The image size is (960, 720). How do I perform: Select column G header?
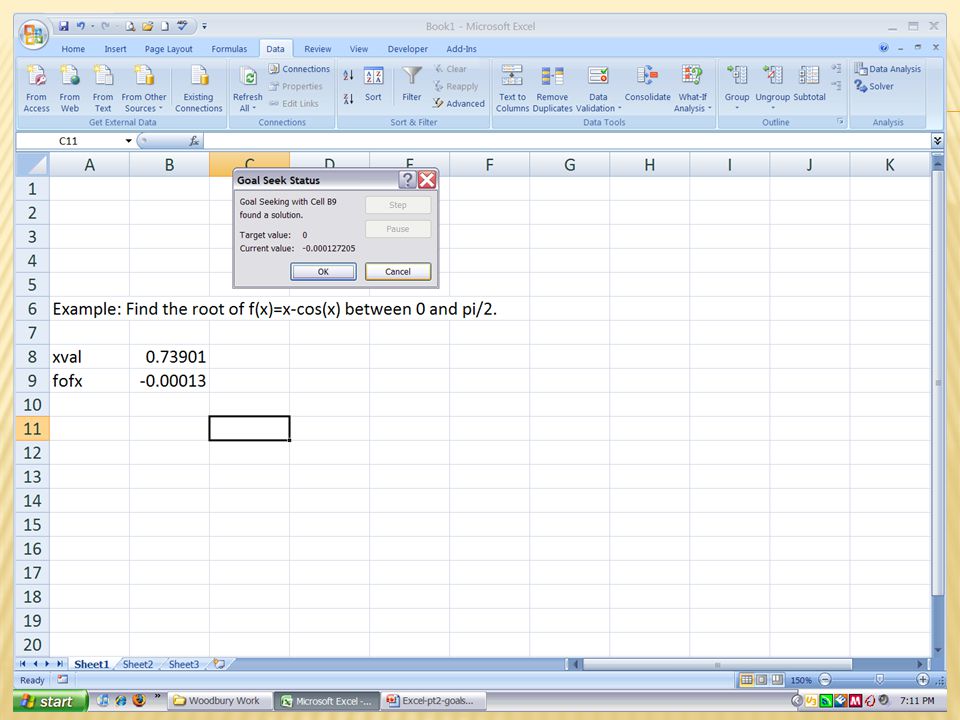point(569,165)
